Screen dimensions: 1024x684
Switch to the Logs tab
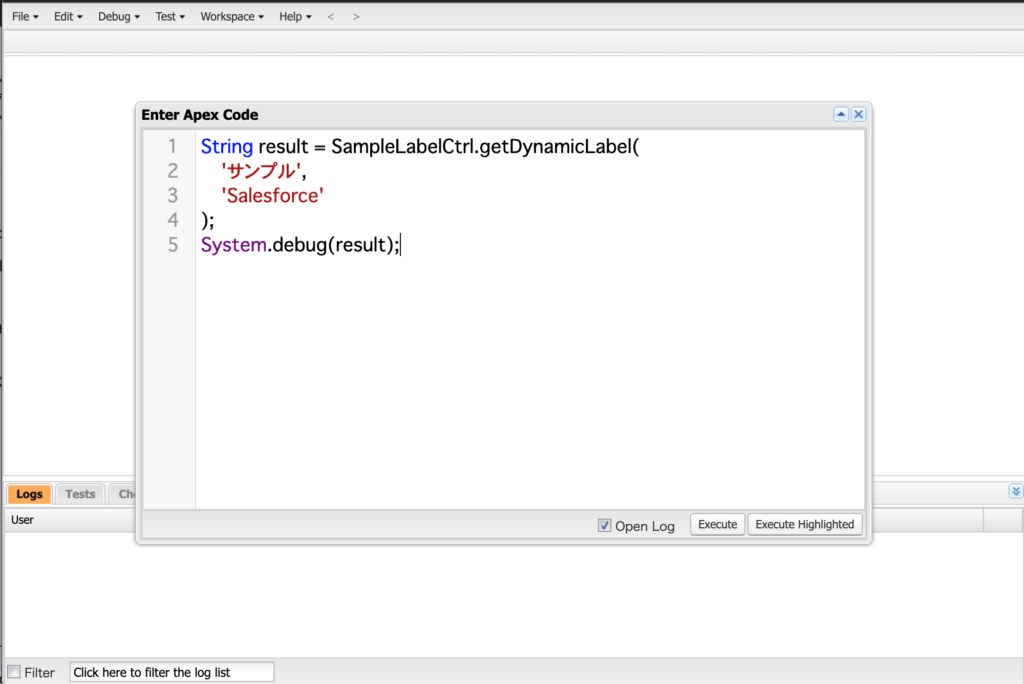(x=29, y=494)
